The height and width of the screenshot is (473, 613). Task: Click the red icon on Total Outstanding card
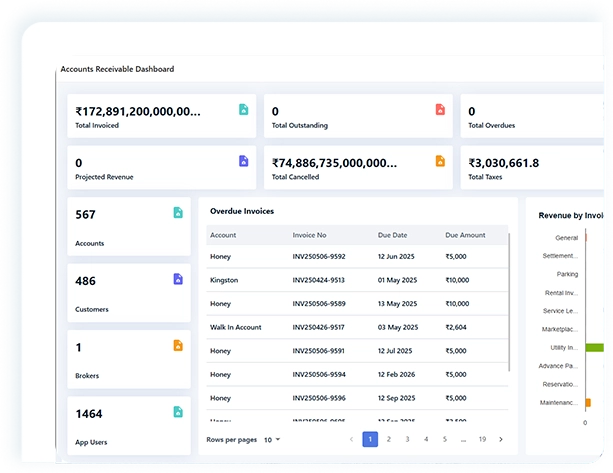click(x=440, y=109)
